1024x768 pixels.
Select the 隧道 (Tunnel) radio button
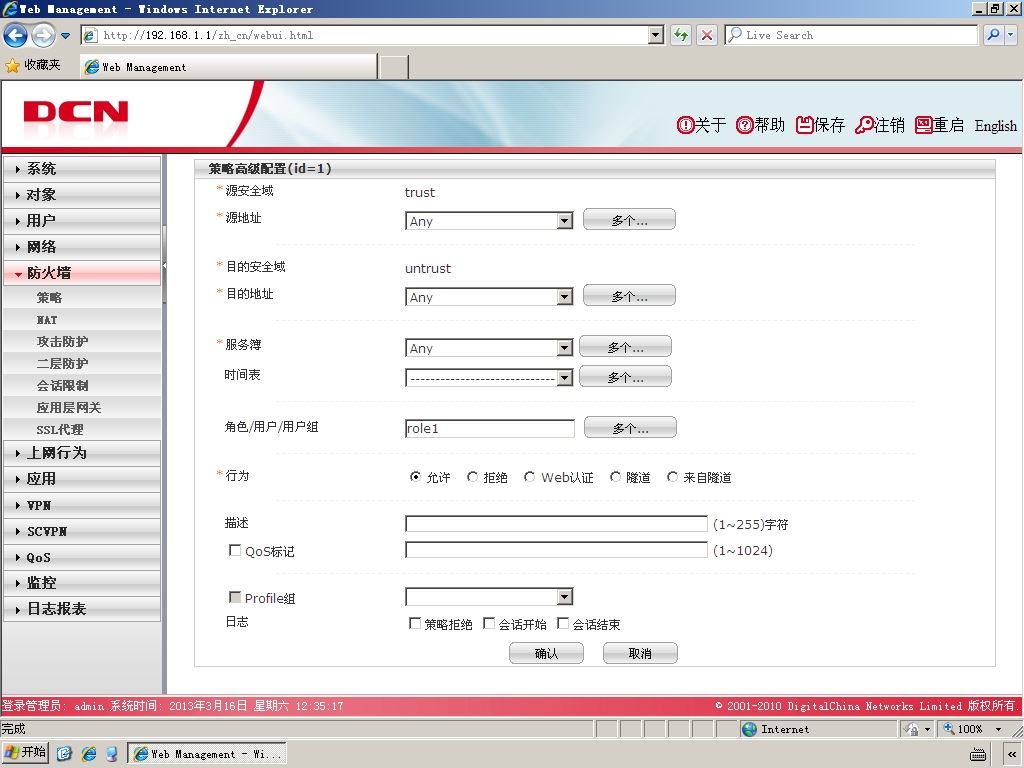(615, 477)
